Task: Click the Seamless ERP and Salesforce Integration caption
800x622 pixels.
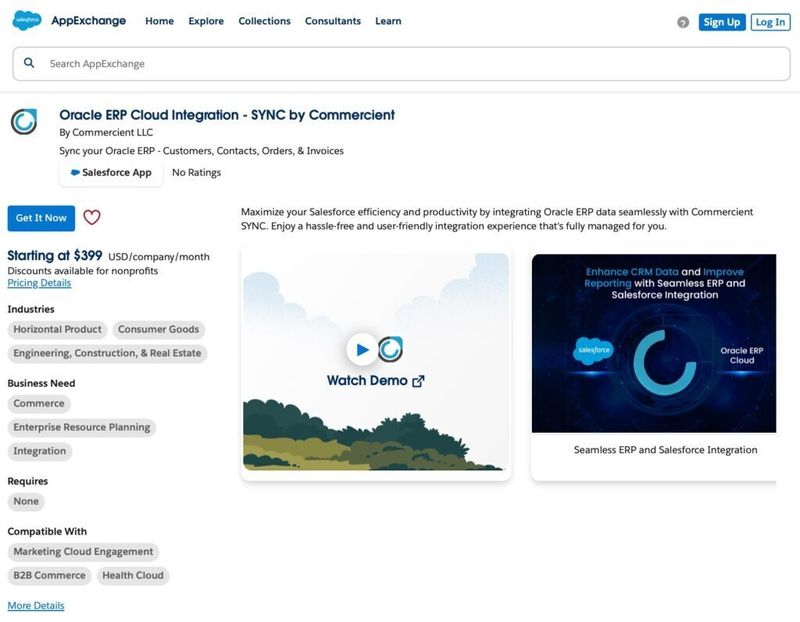Action: click(665, 450)
